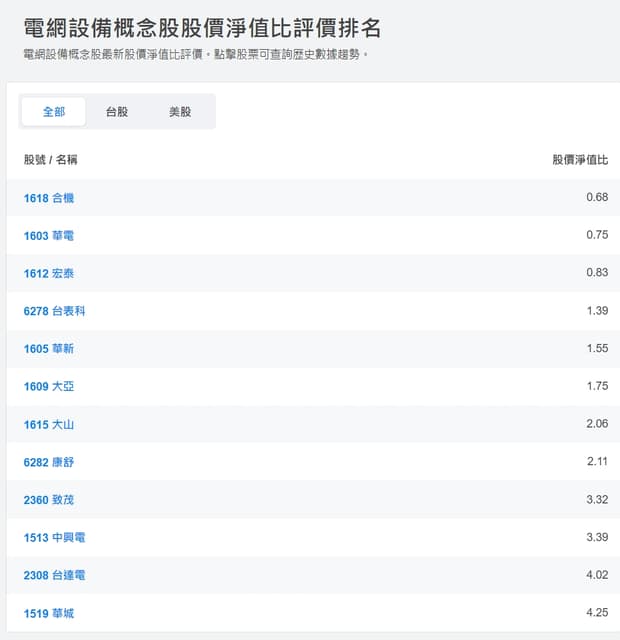This screenshot has height=640, width=620.
Task: Switch to the 美股 tab
Action: 180,111
